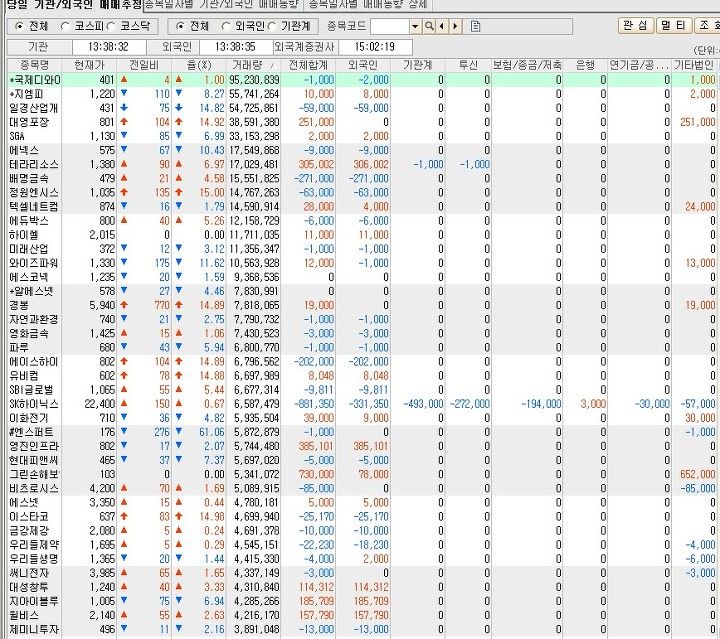Select 전체 radio in the market group
Image resolution: width=720 pixels, height=639 pixels.
click(19, 26)
